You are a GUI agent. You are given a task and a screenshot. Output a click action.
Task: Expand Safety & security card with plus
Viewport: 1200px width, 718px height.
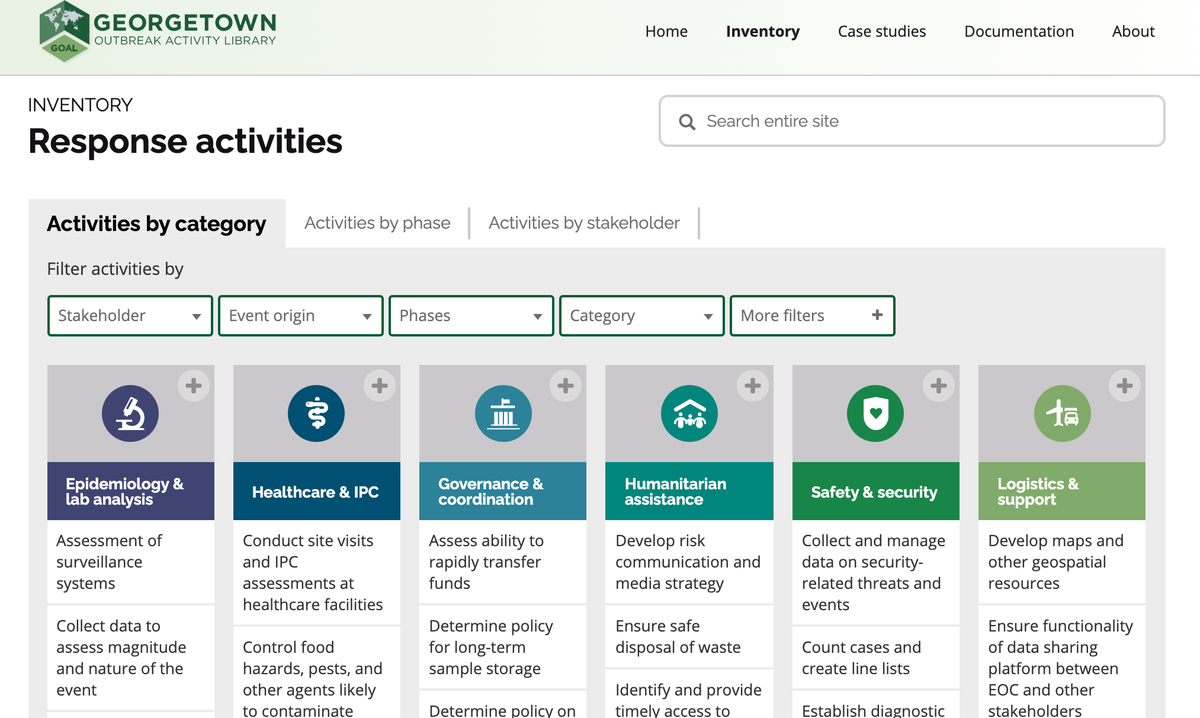tap(939, 385)
